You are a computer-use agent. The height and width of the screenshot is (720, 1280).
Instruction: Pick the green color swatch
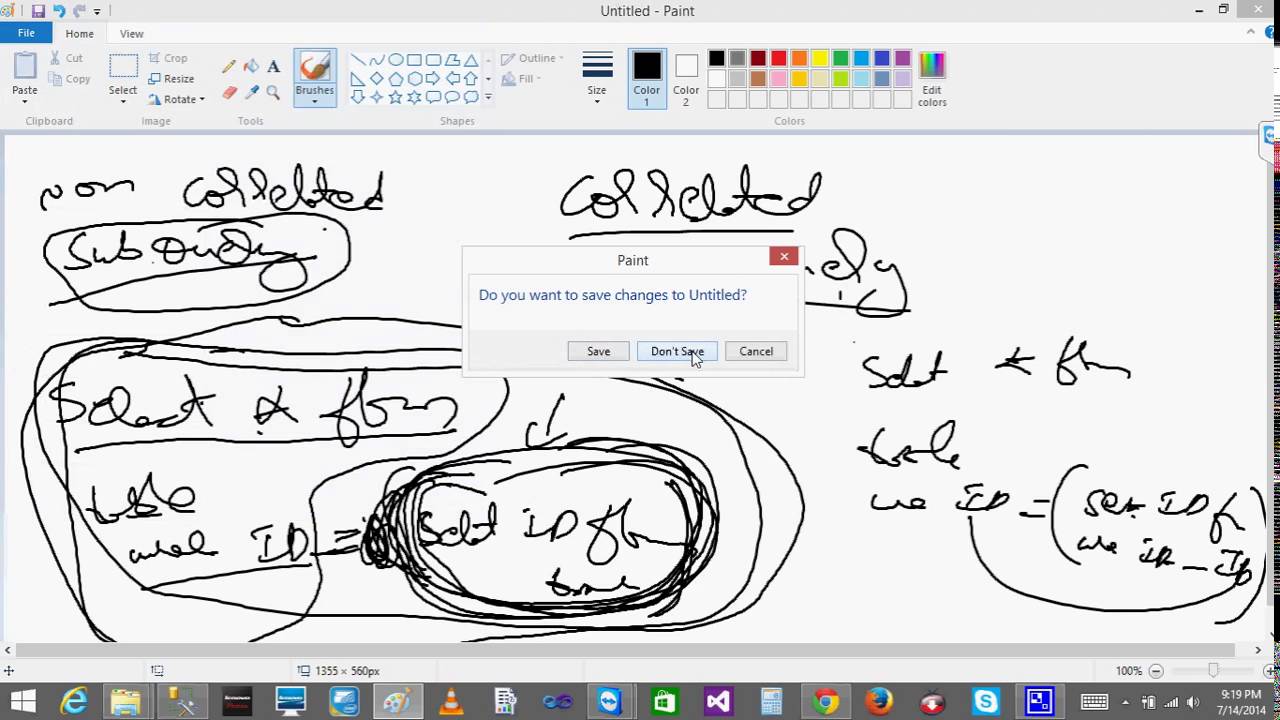coord(841,58)
